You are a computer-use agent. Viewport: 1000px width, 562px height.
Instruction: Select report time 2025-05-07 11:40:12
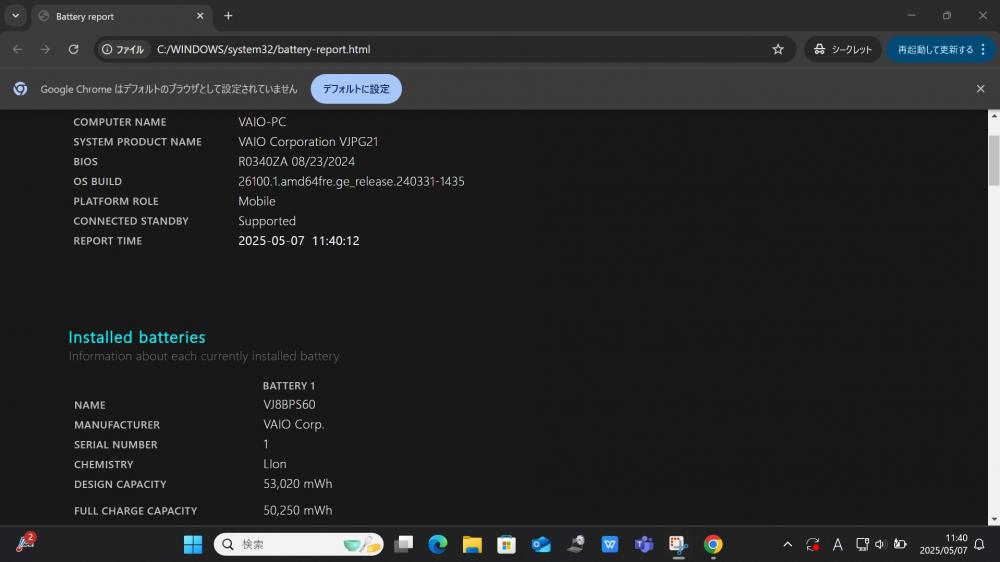pyautogui.click(x=298, y=240)
